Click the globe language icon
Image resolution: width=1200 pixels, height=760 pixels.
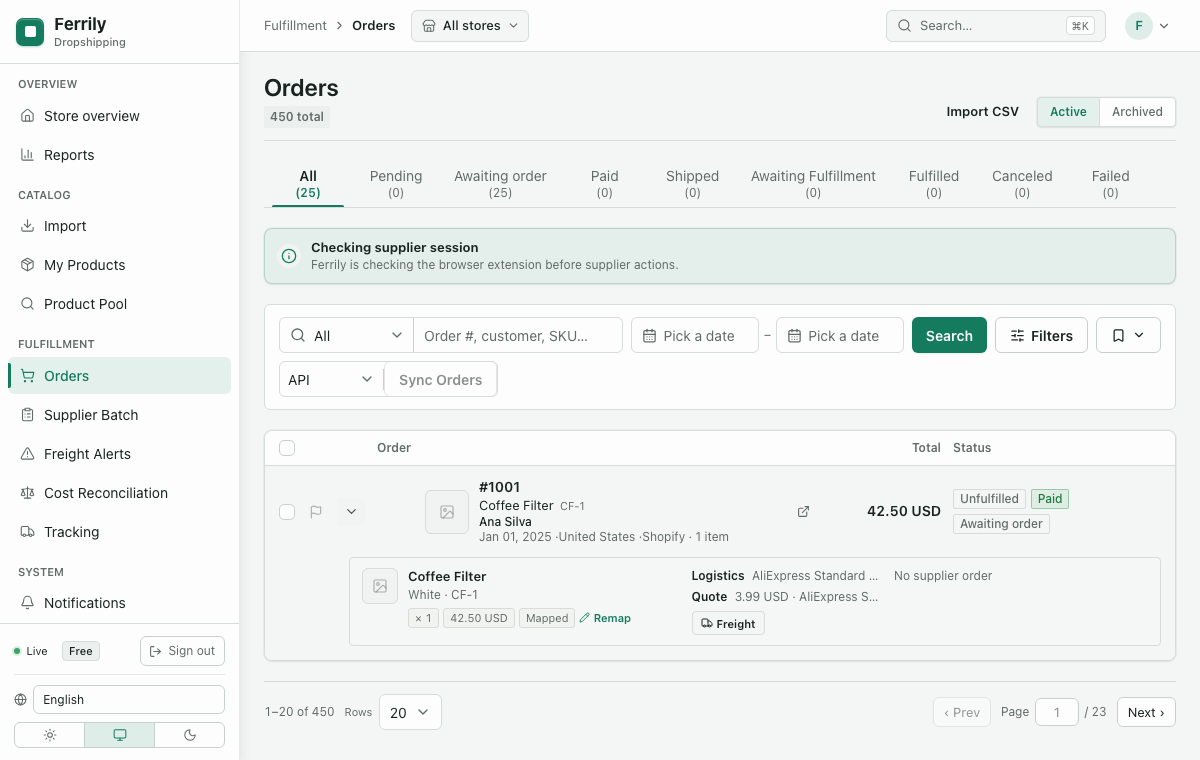tap(21, 700)
